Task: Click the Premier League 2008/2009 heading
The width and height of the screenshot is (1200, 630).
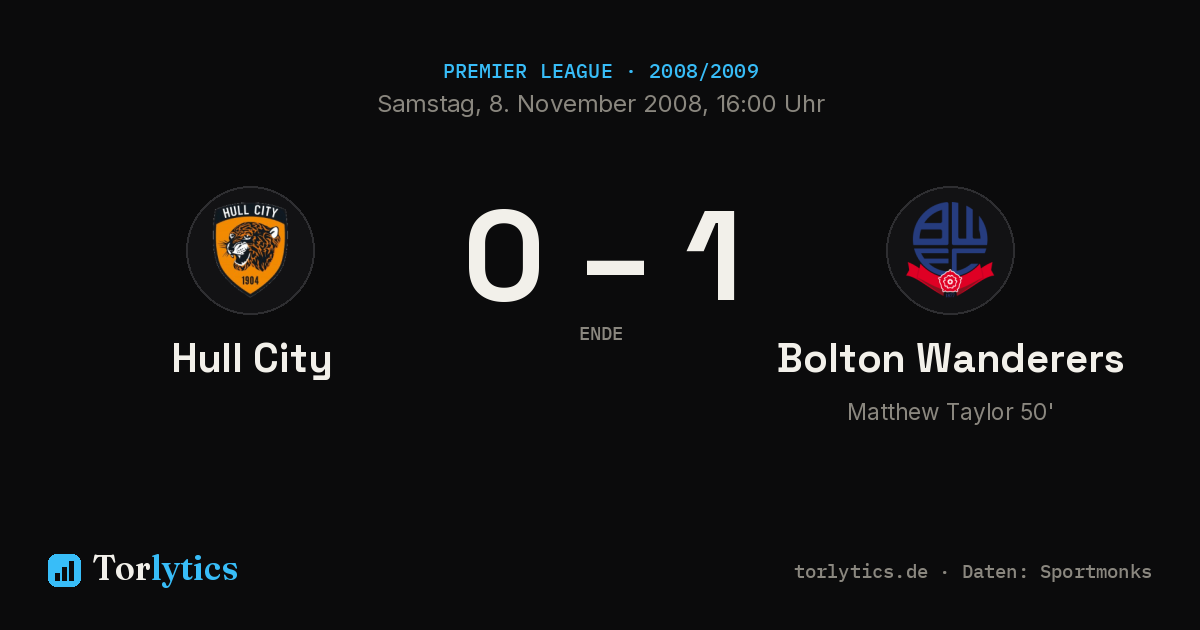Action: pyautogui.click(x=600, y=72)
